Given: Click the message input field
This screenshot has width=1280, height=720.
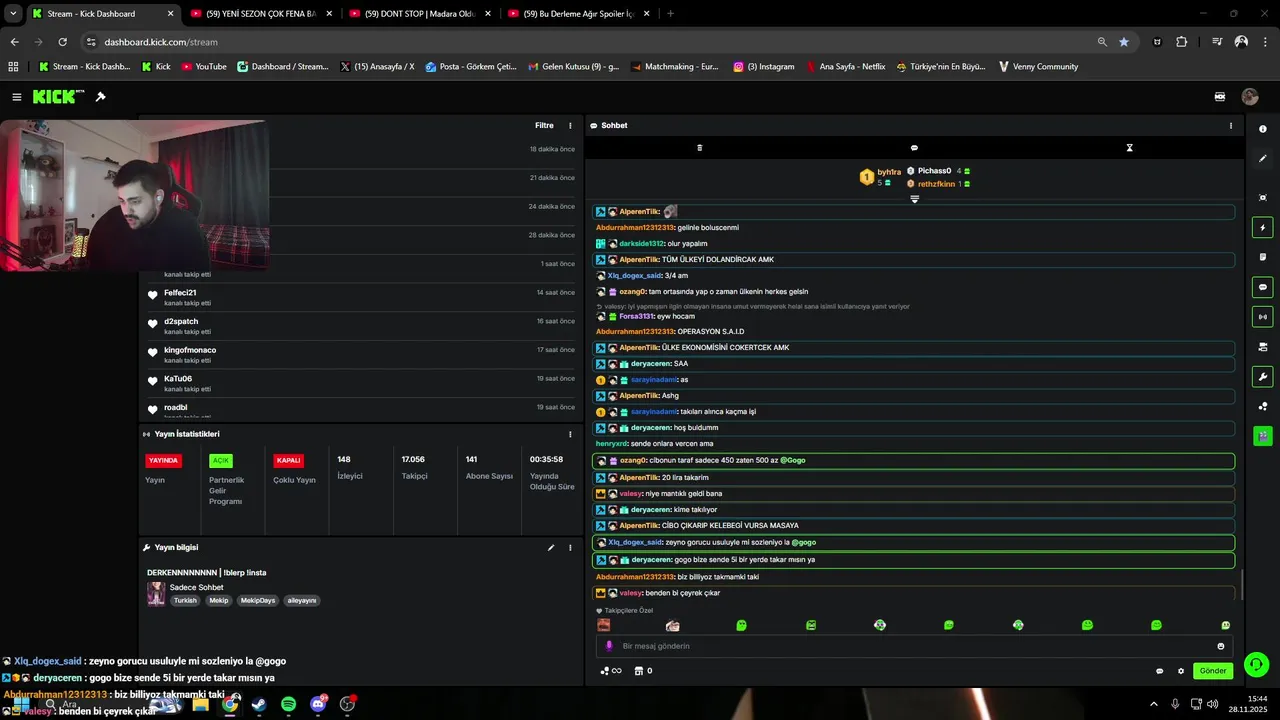Looking at the screenshot, I should pyautogui.click(x=914, y=646).
